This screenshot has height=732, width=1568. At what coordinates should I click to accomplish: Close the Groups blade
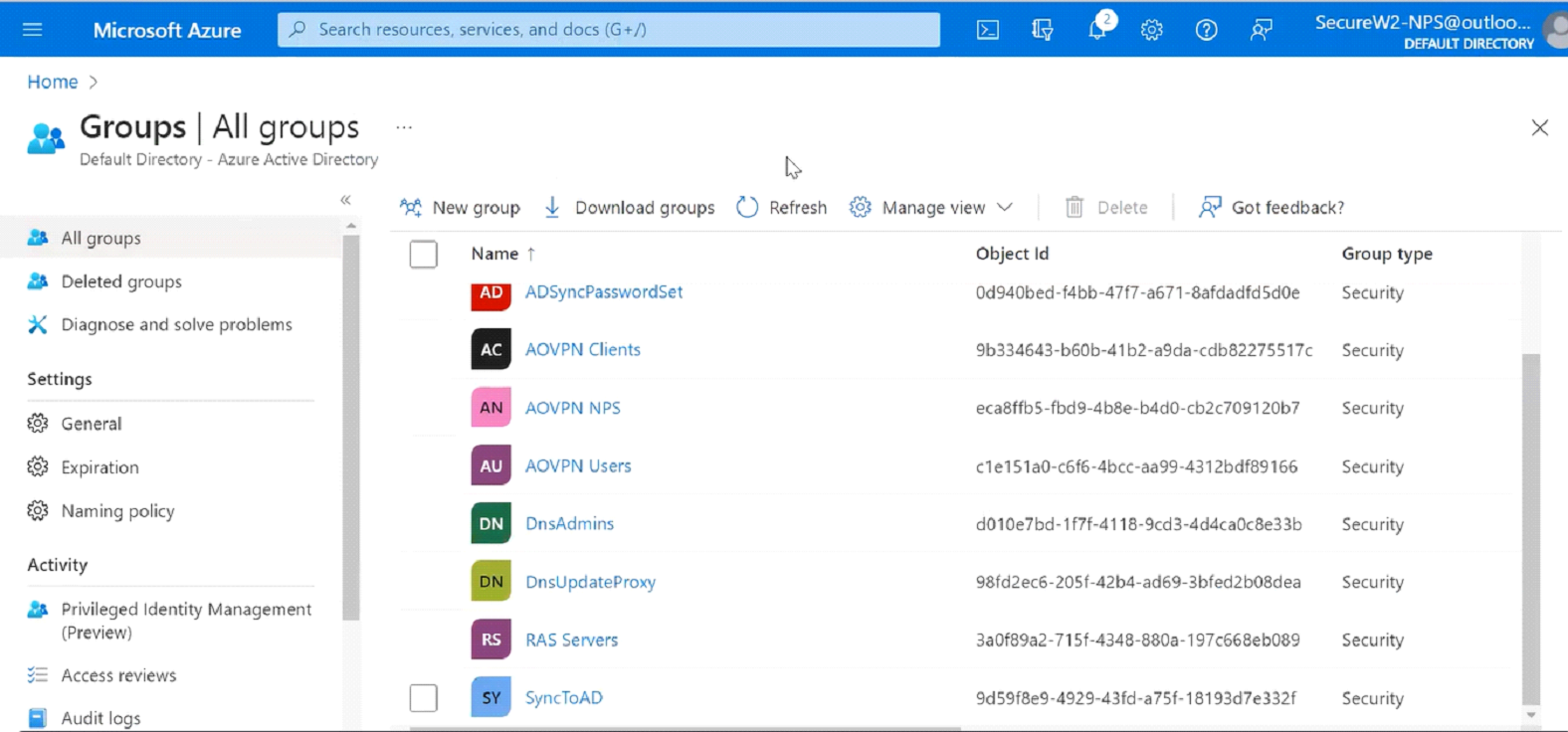pyautogui.click(x=1539, y=127)
